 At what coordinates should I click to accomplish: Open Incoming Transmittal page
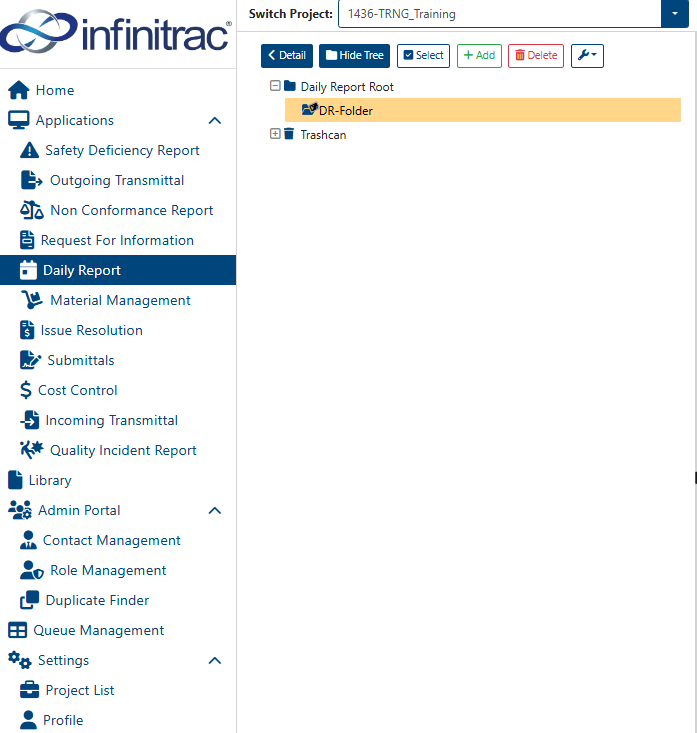(x=112, y=420)
